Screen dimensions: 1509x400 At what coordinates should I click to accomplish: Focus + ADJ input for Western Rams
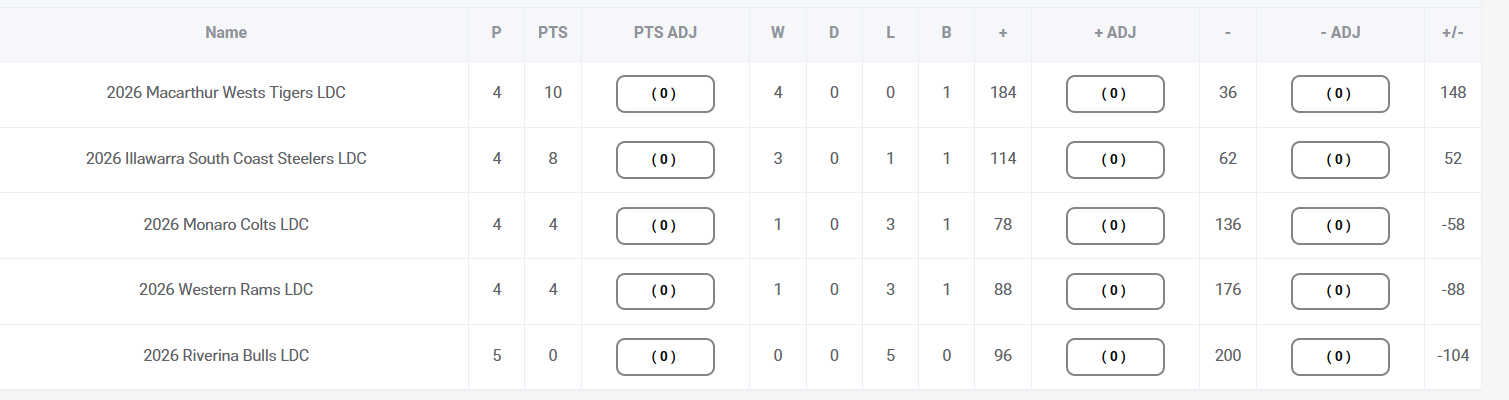point(1115,291)
